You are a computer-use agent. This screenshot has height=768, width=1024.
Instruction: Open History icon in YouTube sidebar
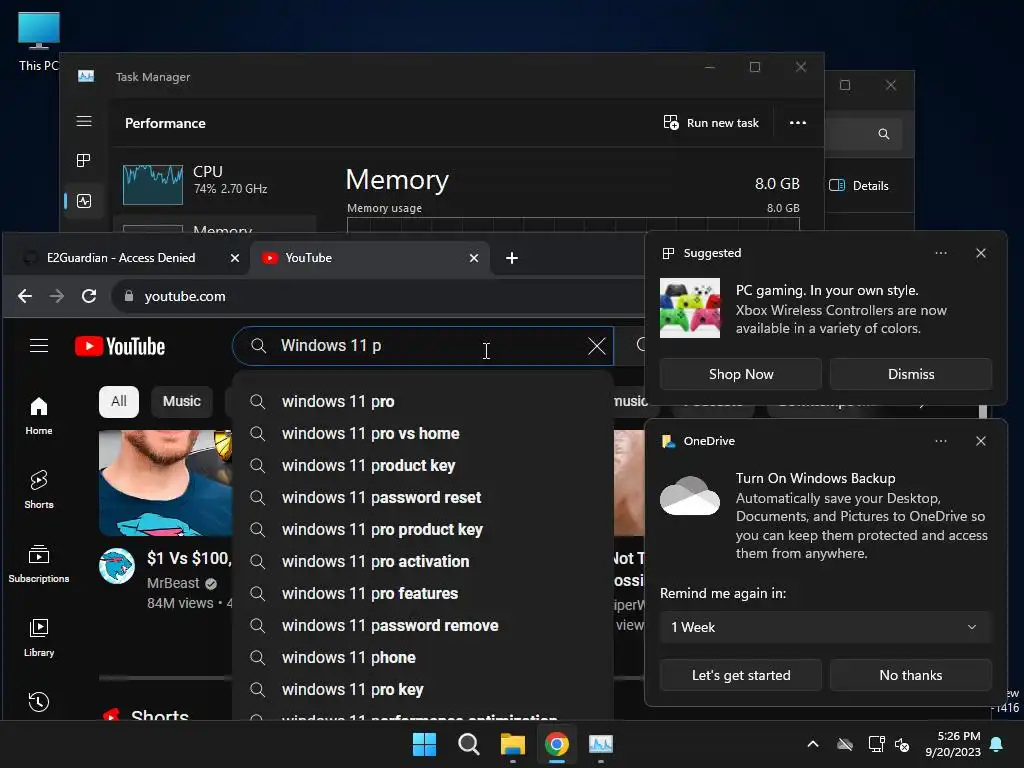(x=39, y=701)
